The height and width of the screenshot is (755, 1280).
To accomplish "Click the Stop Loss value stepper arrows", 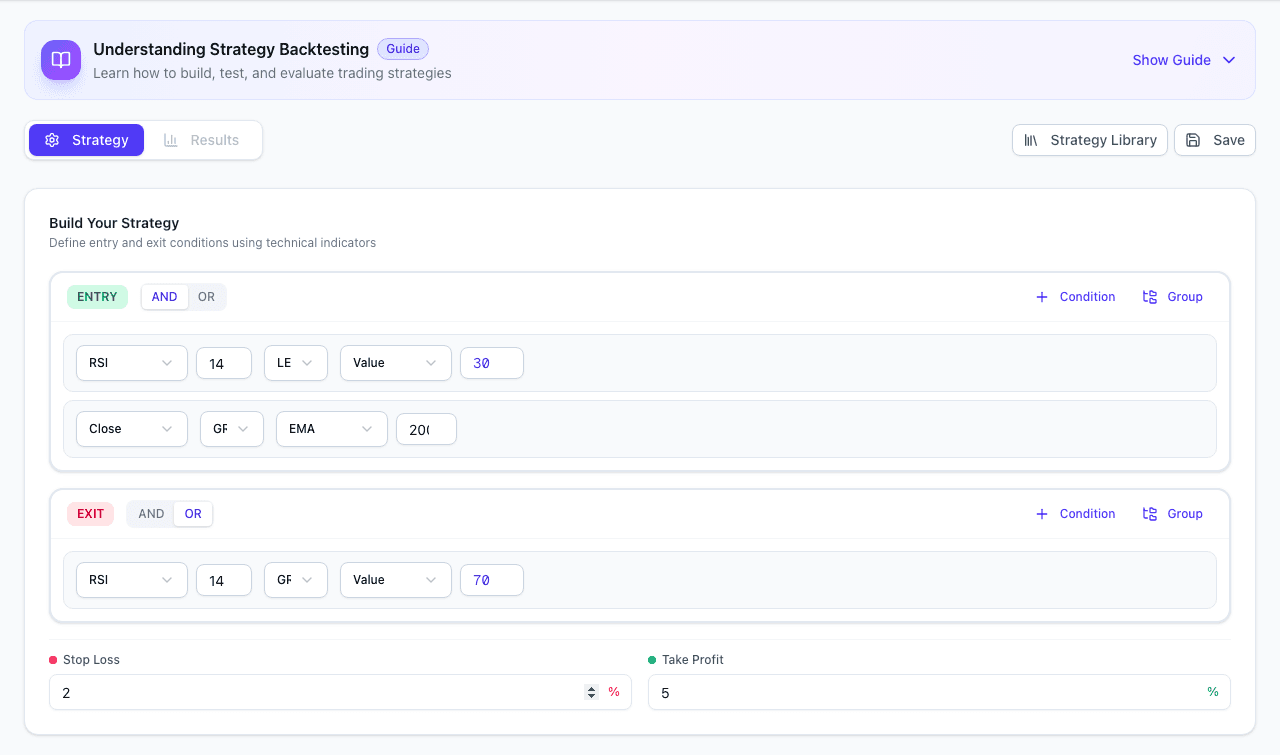I will click(x=590, y=691).
